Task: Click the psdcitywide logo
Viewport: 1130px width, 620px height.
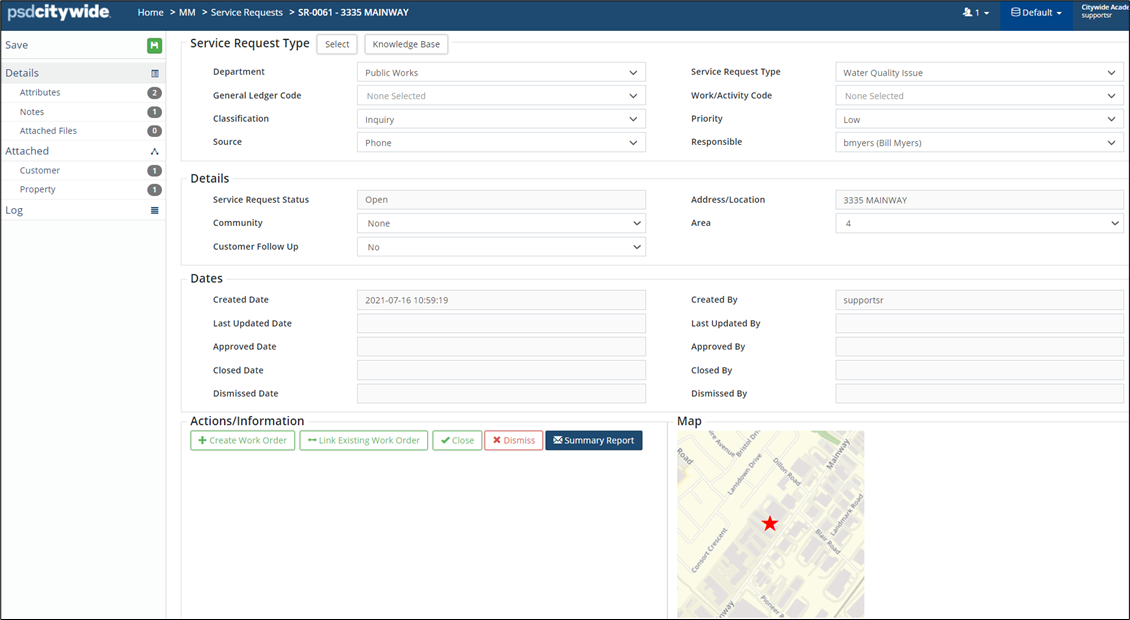Action: click(x=59, y=13)
